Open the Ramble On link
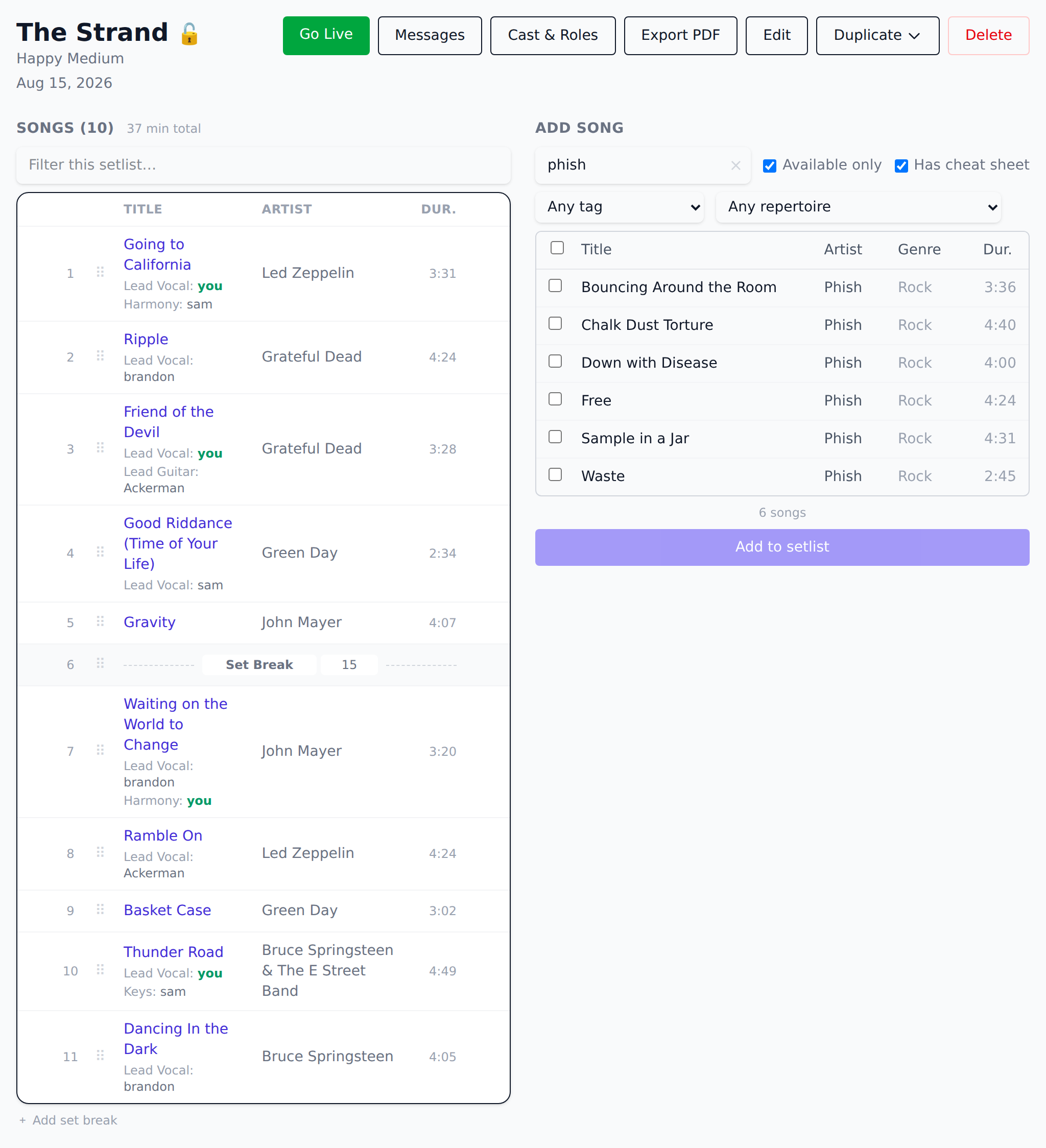This screenshot has width=1046, height=1148. click(x=163, y=836)
